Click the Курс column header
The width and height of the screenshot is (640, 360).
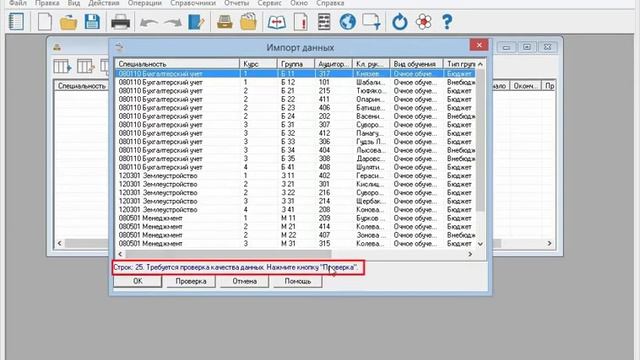[258, 64]
